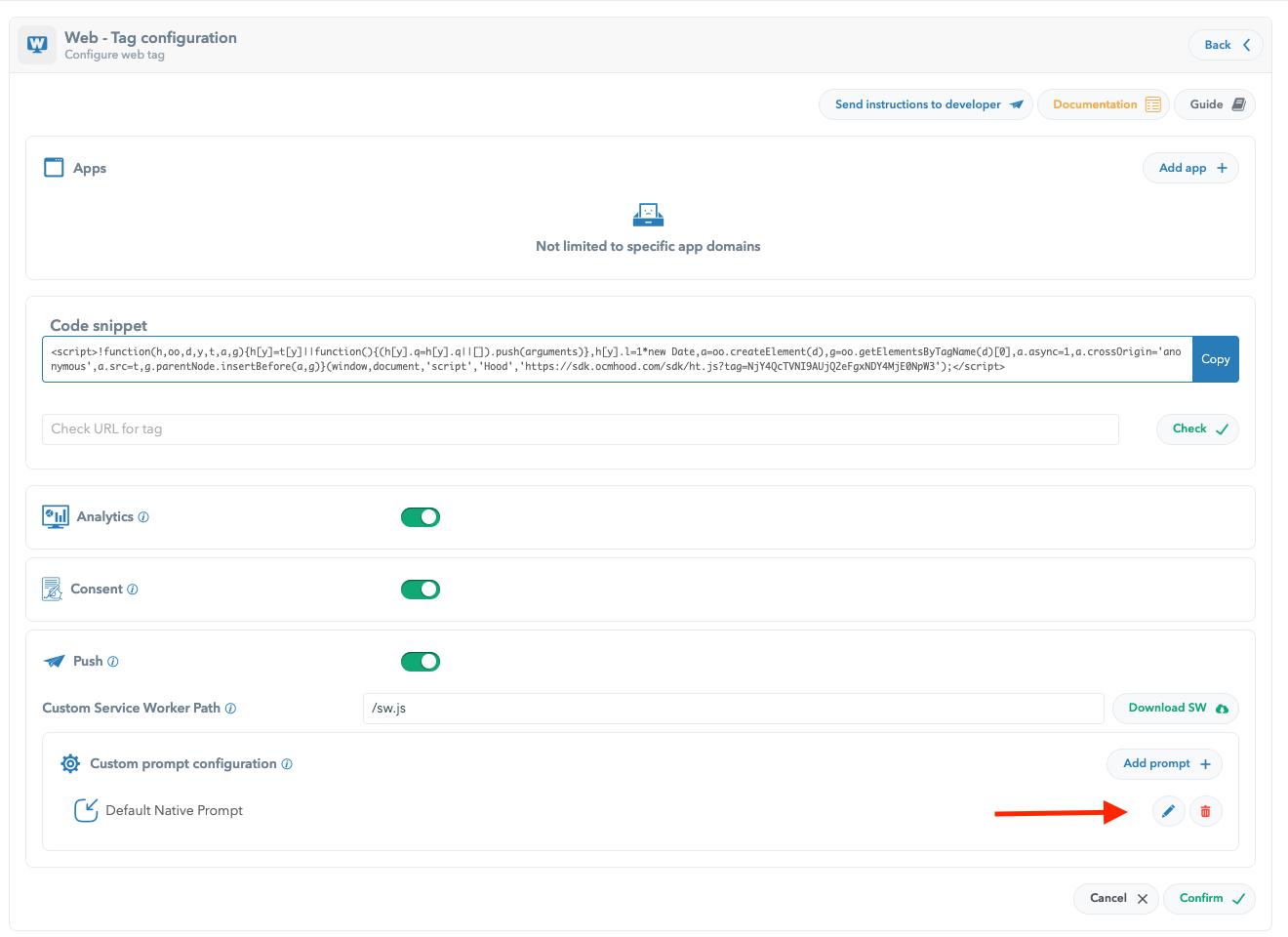Click the Analytics info icon
This screenshot has width=1288, height=937.
point(143,517)
